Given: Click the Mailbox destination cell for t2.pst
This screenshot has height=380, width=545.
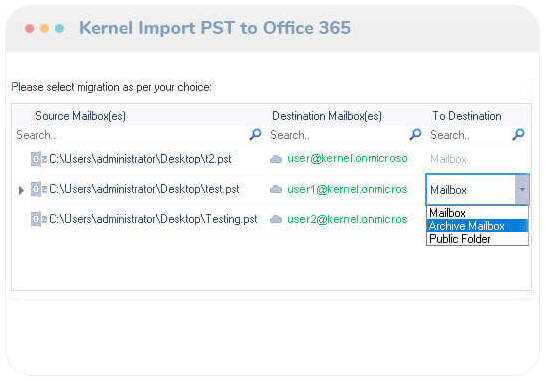Looking at the screenshot, I should point(448,159).
